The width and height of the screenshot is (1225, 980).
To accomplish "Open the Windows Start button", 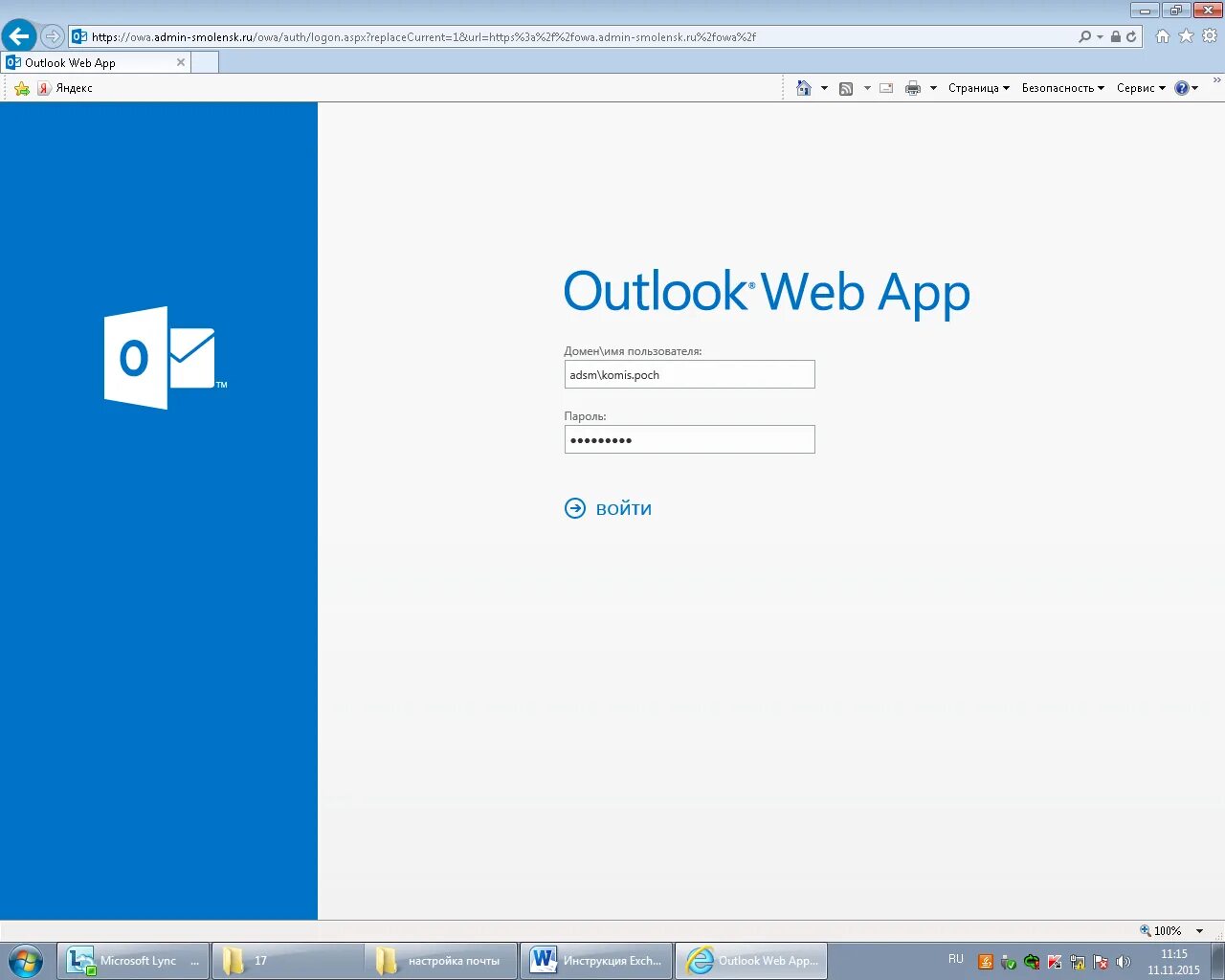I will coord(26,960).
